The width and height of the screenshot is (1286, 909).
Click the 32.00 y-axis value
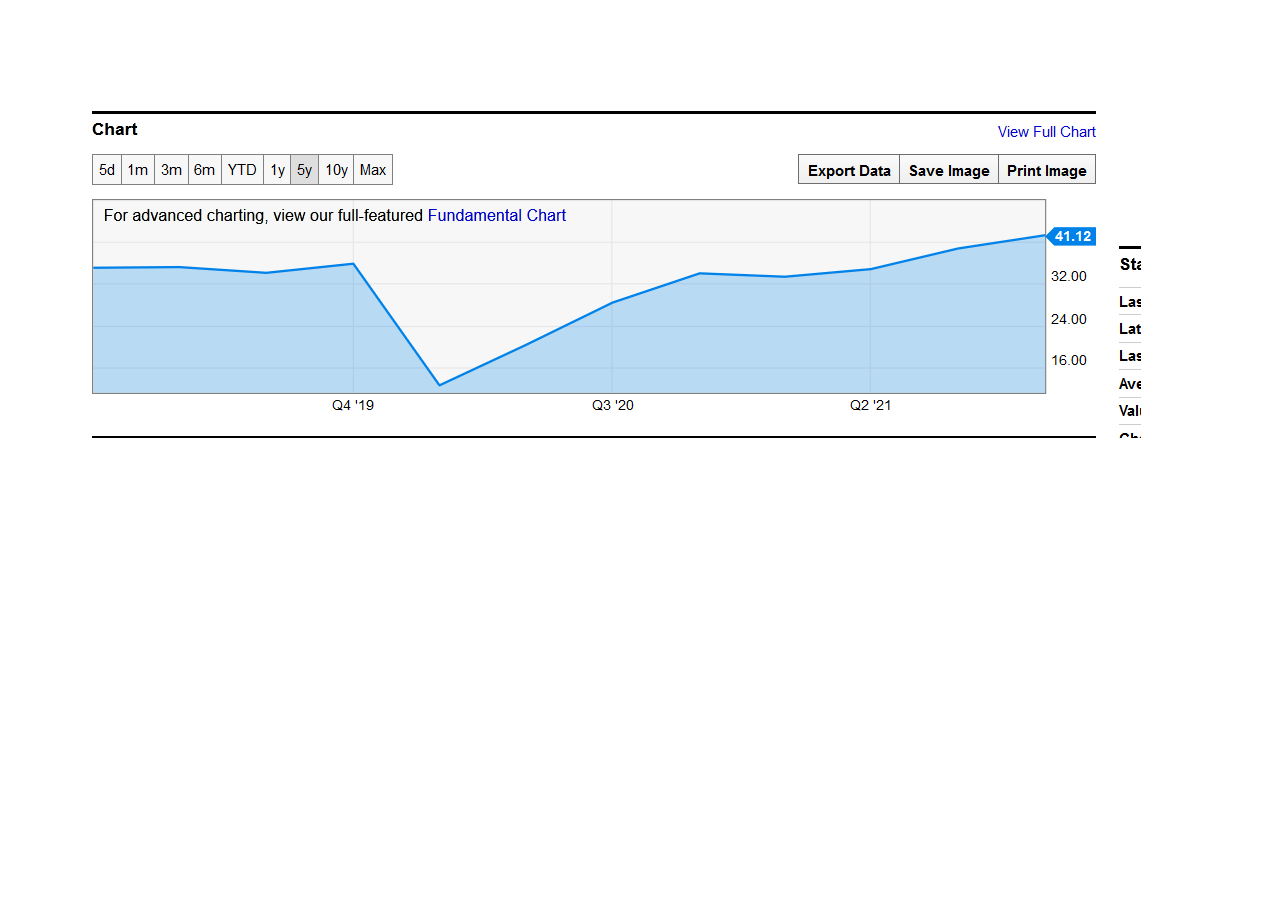(x=1069, y=276)
